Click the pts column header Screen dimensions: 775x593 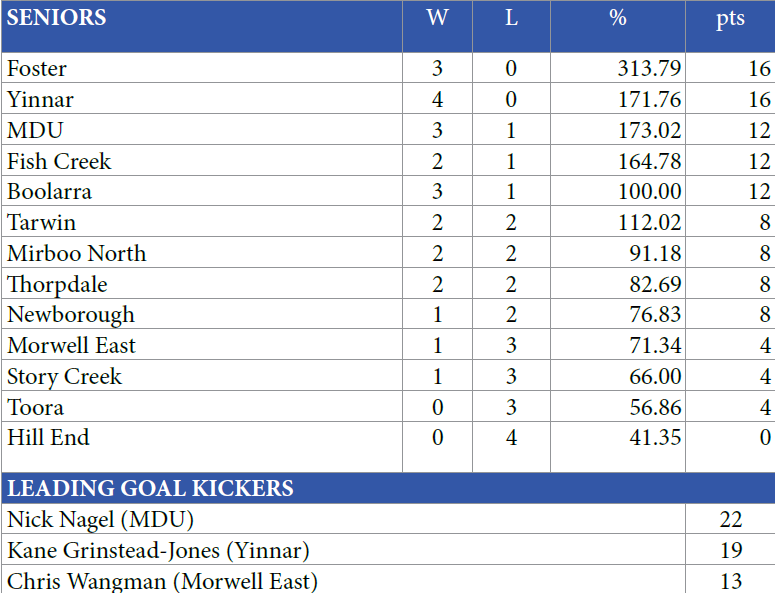pos(730,19)
